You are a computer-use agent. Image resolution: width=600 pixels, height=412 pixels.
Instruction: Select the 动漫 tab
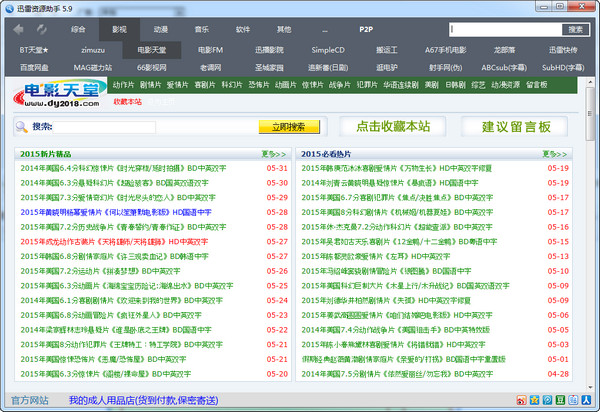161,30
